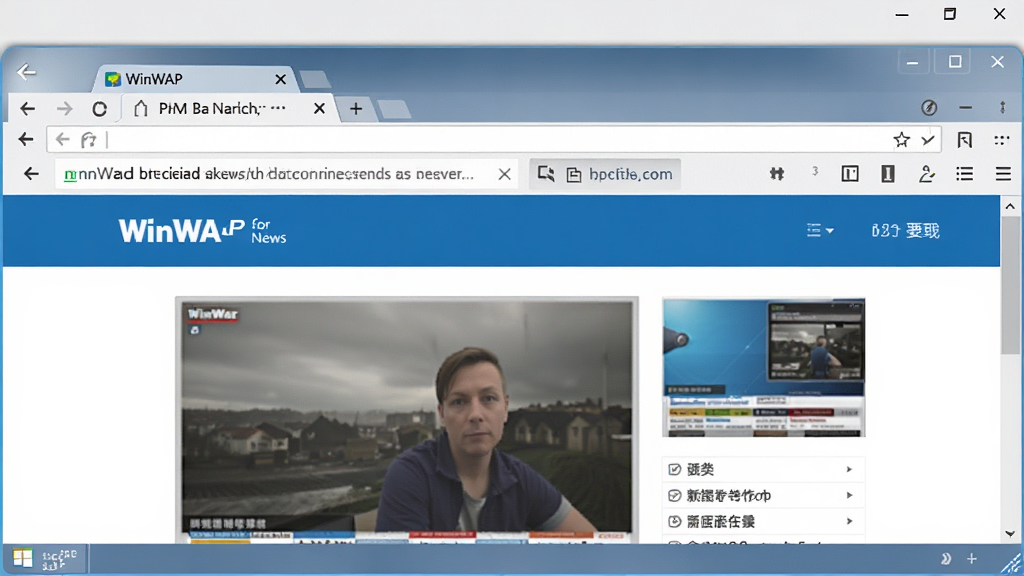Click the clock icon of third sidebar item
Screen dimensions: 1024x576
click(x=675, y=521)
